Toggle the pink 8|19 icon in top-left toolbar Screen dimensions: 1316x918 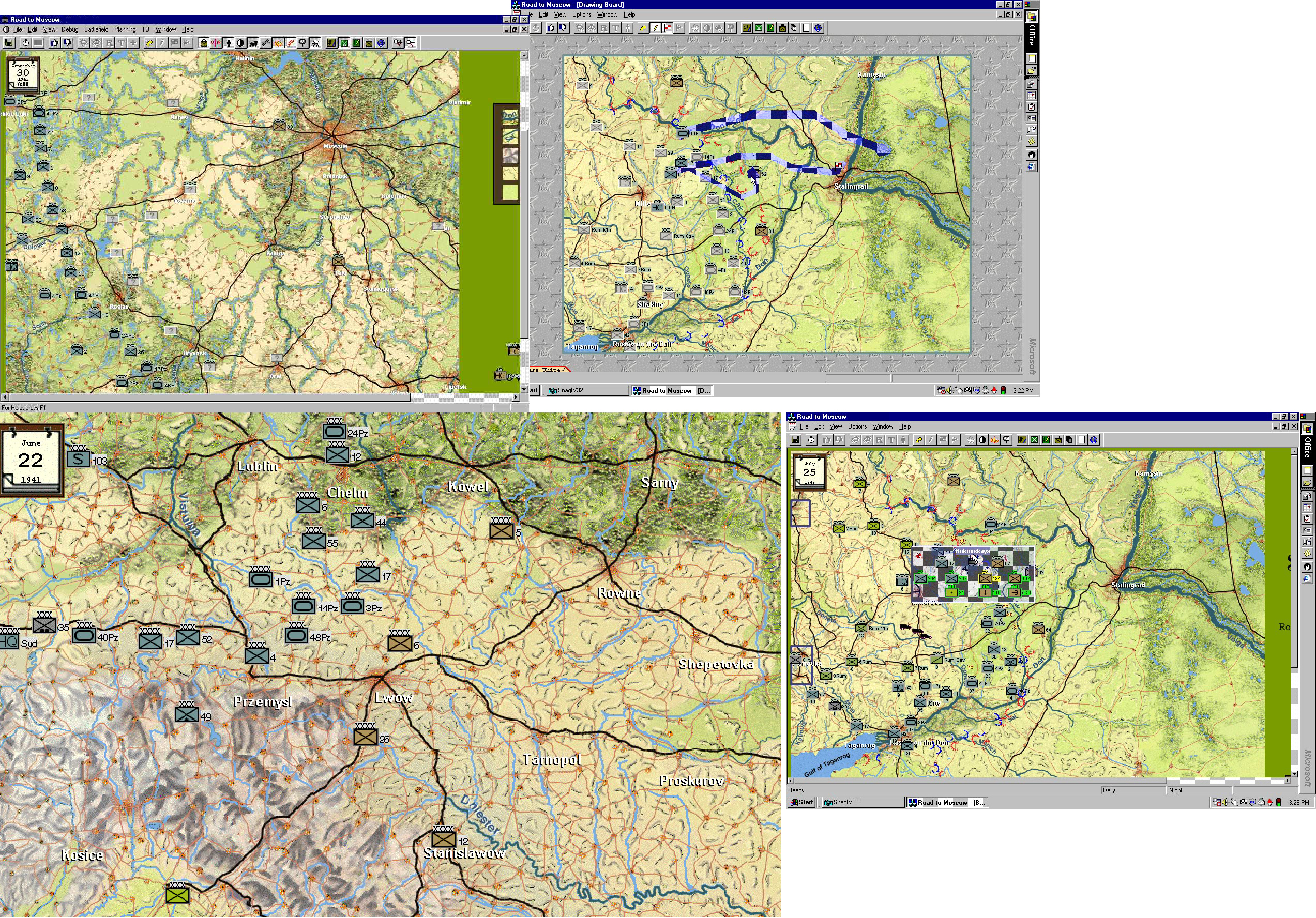tap(216, 43)
